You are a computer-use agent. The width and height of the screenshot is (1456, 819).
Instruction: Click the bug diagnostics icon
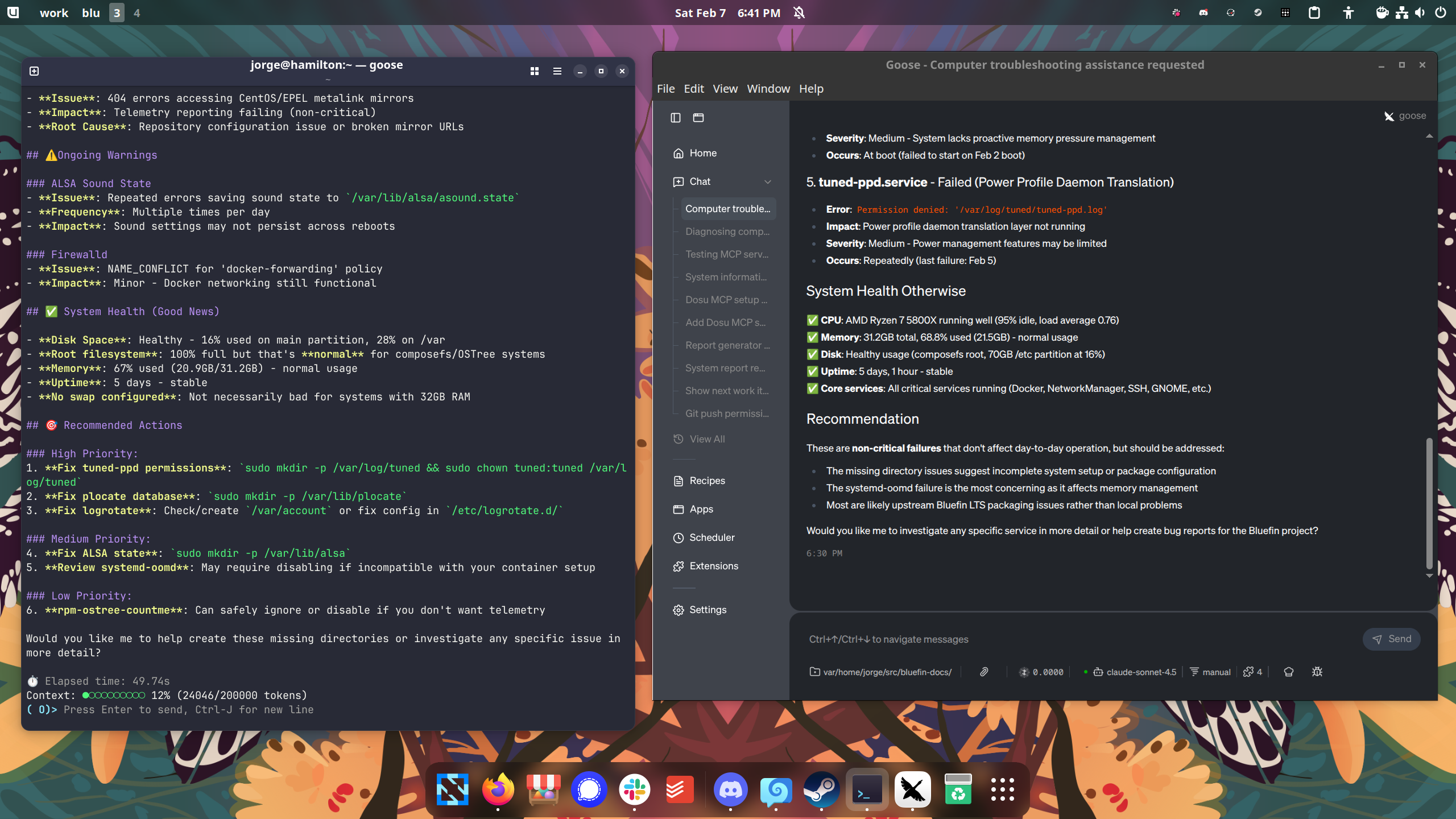tap(1317, 672)
